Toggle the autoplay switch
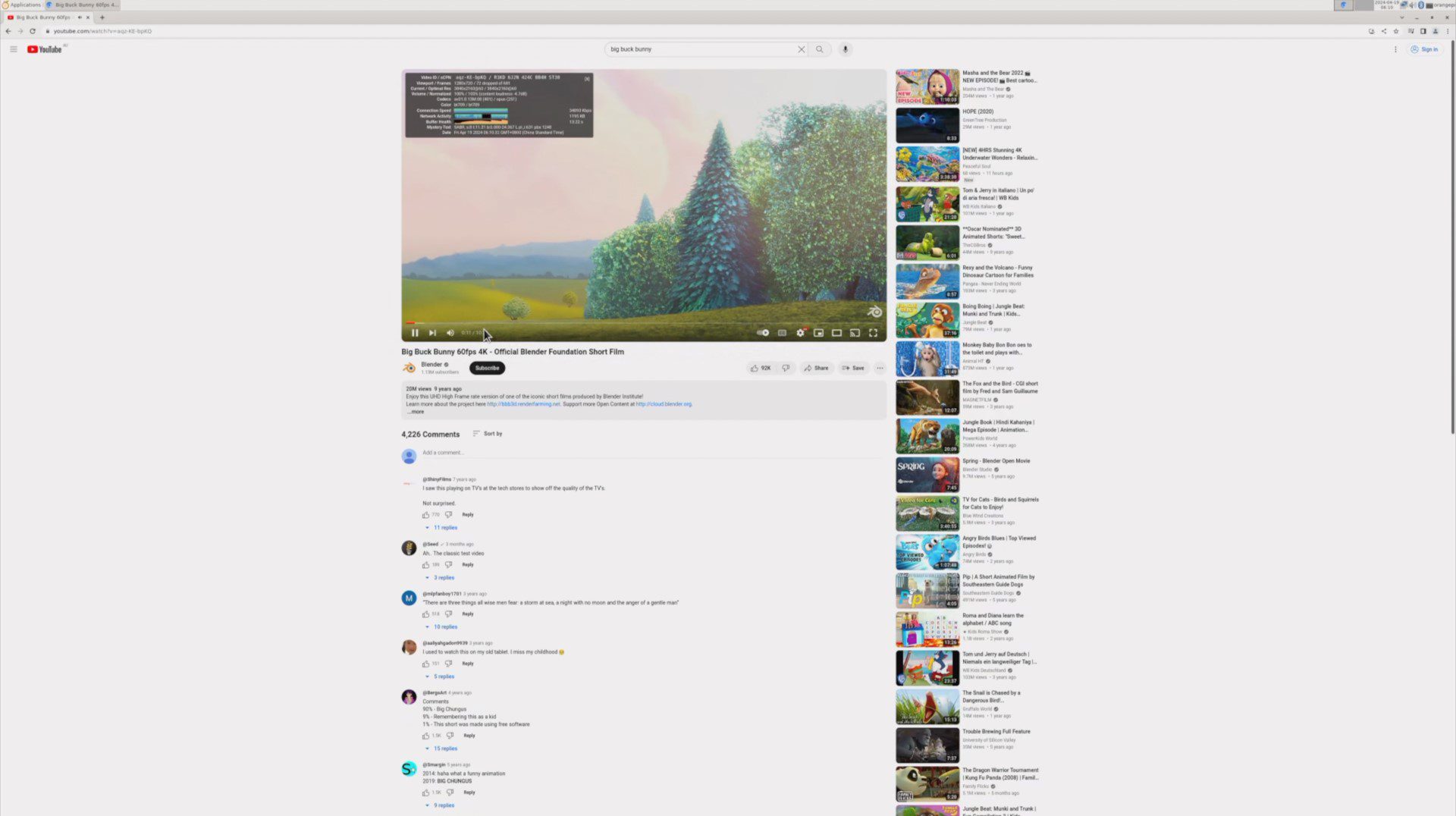Screen dimensions: 1456x816 pyautogui.click(x=763, y=333)
